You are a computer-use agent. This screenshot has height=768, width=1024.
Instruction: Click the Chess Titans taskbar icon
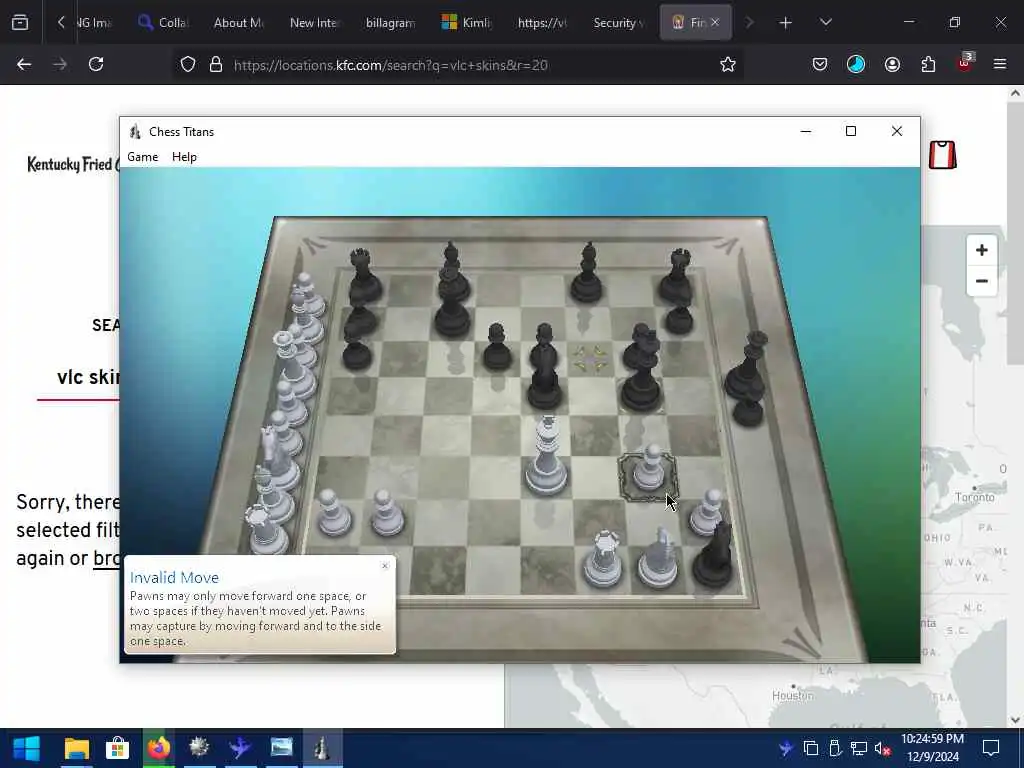pos(323,748)
